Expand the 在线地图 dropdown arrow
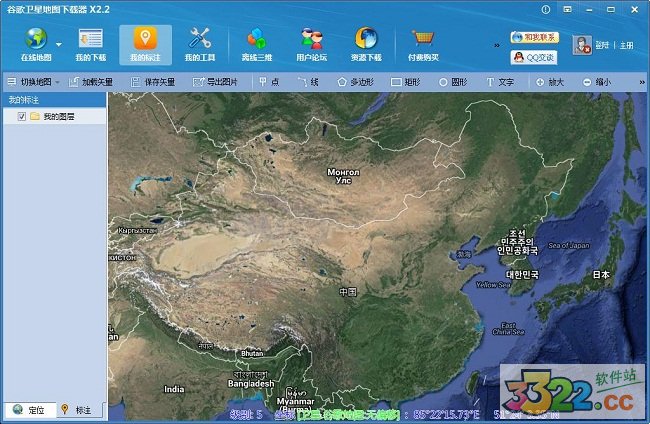 59,44
